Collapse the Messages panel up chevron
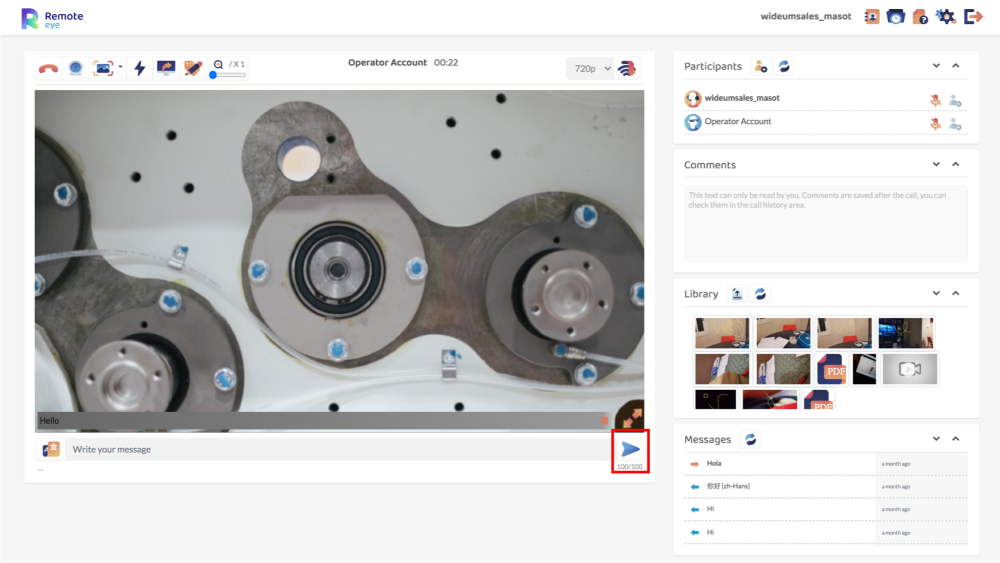 (955, 439)
